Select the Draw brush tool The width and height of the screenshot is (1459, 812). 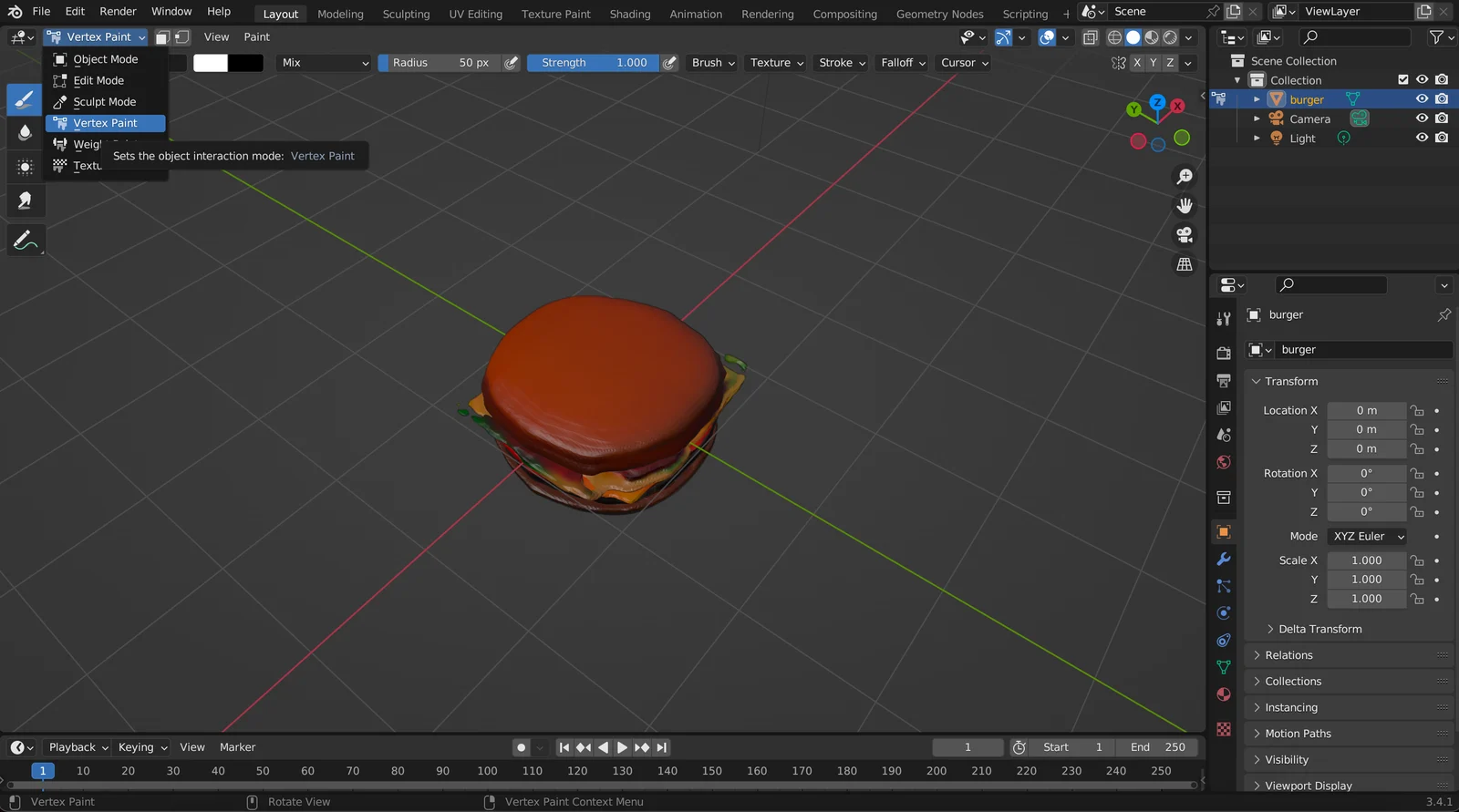coord(25,99)
